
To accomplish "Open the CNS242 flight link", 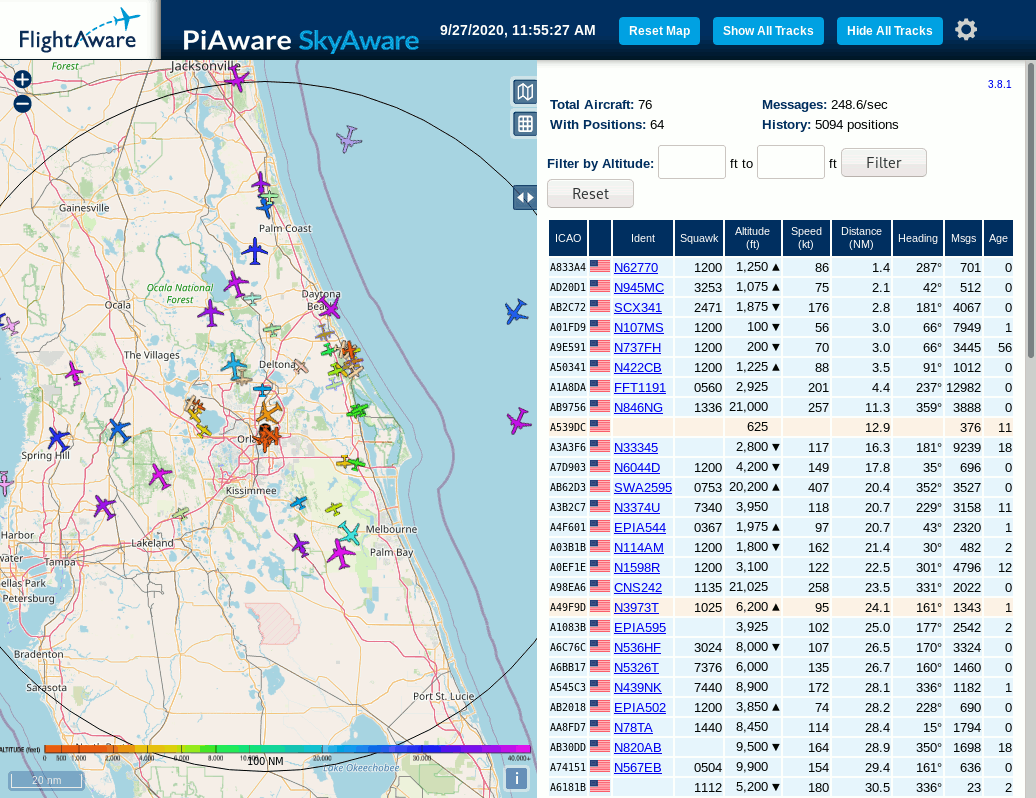I will (638, 587).
